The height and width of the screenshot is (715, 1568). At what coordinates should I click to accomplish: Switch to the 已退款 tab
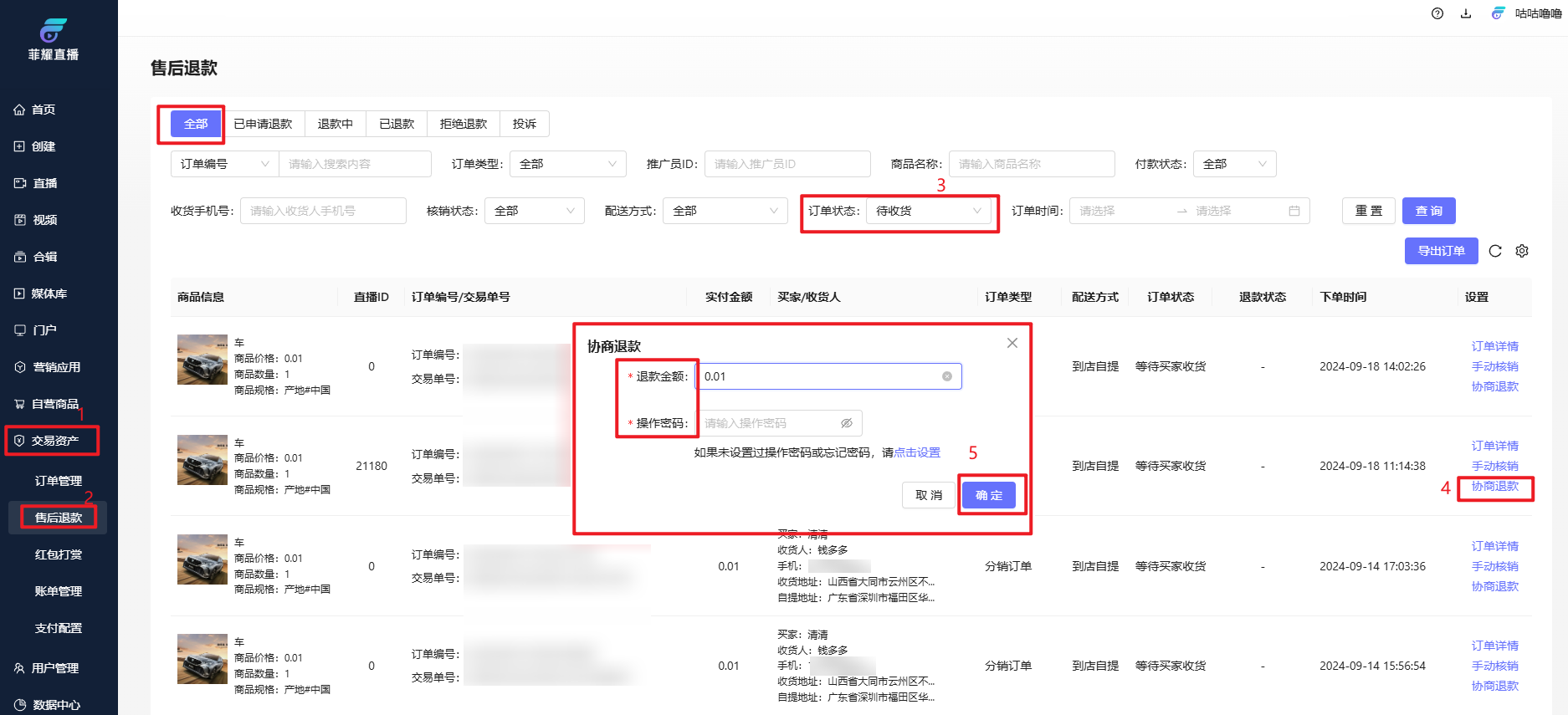397,124
